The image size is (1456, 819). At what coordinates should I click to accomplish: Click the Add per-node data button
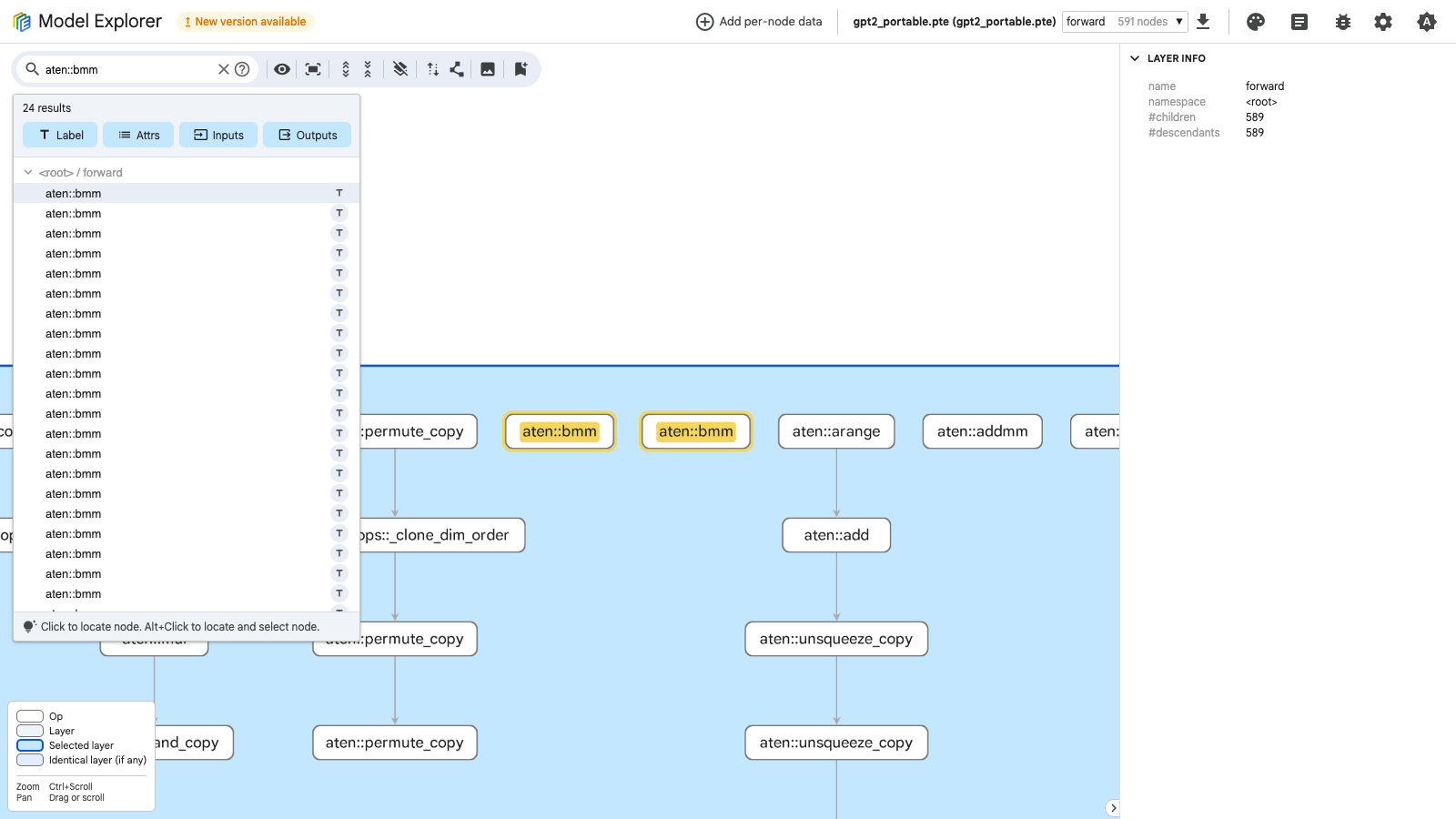pyautogui.click(x=759, y=22)
